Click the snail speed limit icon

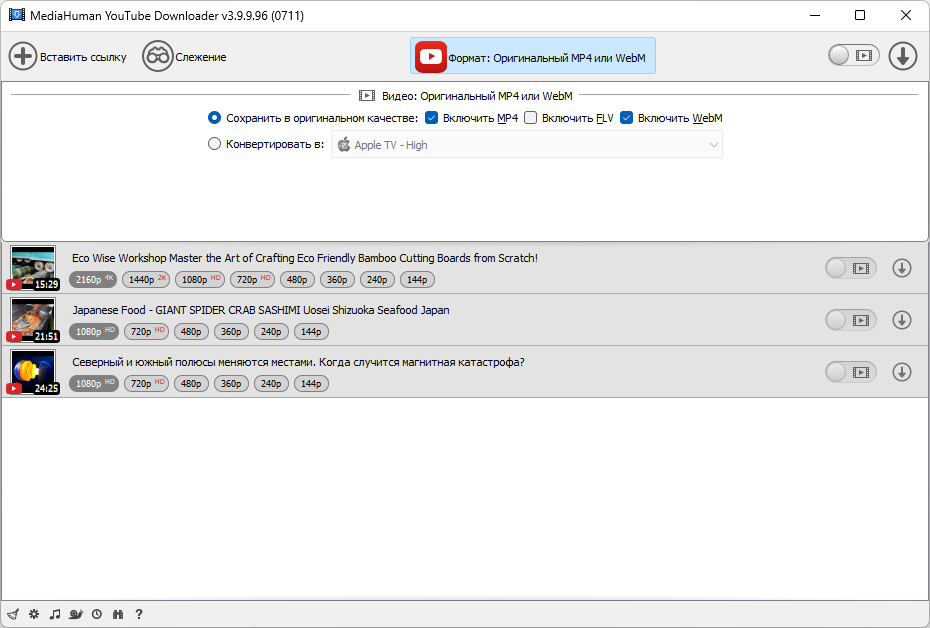(76, 614)
